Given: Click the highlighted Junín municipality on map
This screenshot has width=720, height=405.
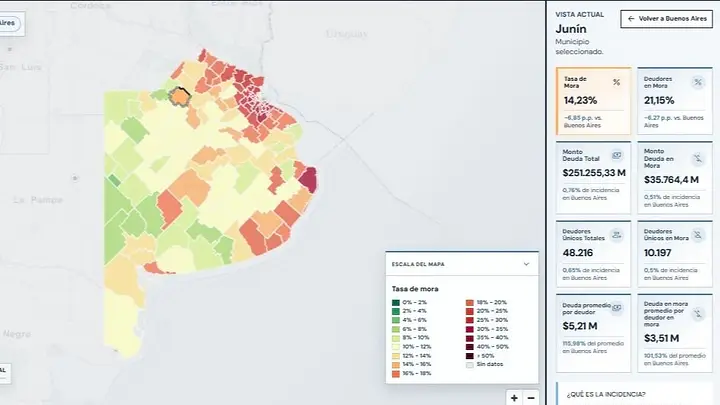Looking at the screenshot, I should (179, 97).
